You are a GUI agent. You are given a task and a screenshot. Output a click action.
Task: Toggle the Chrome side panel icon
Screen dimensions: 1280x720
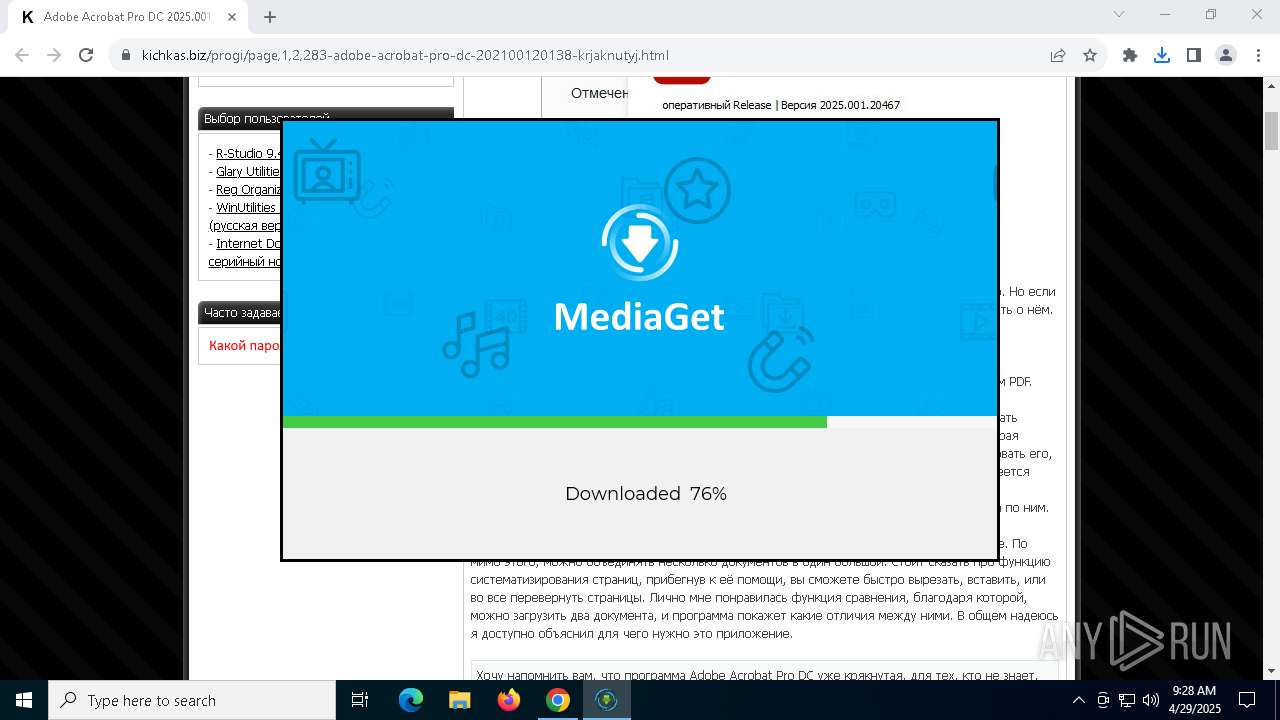pyautogui.click(x=1194, y=55)
